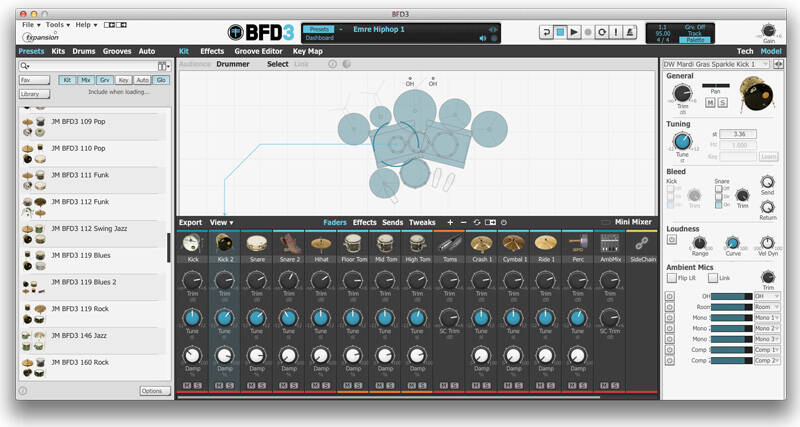
Task: Open the Help menu
Action: tap(86, 24)
